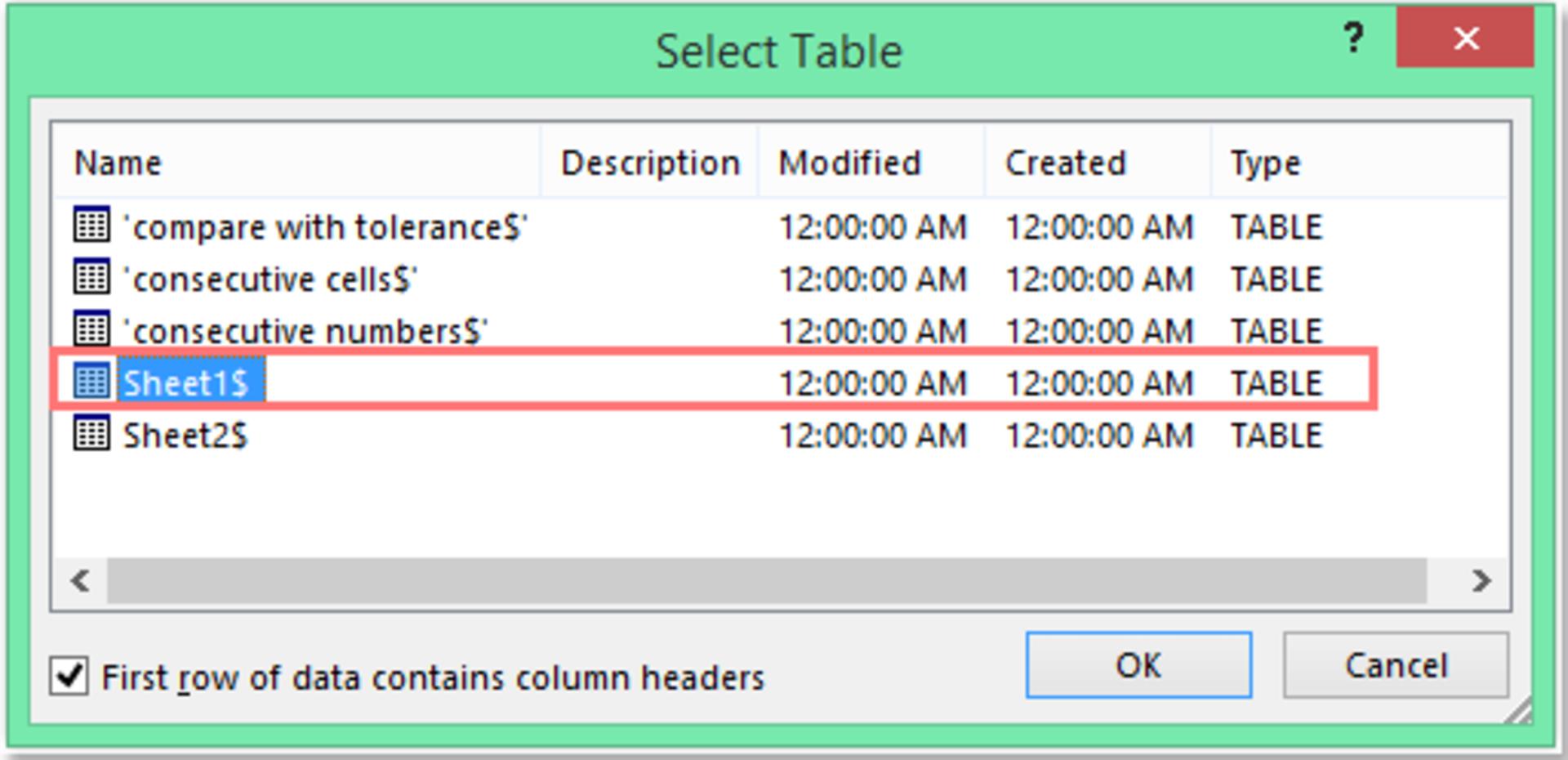The height and width of the screenshot is (760, 1568).
Task: Dismiss dialog with the Cancel button
Action: coord(1396,665)
